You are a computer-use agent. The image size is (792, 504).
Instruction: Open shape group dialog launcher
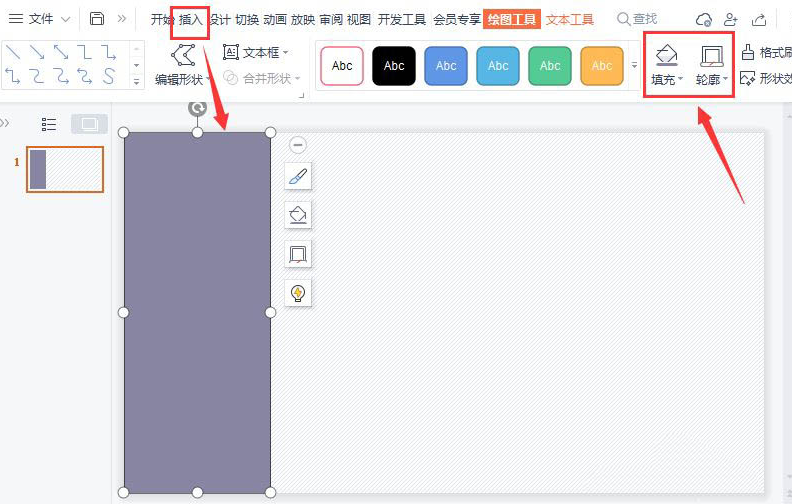click(302, 95)
